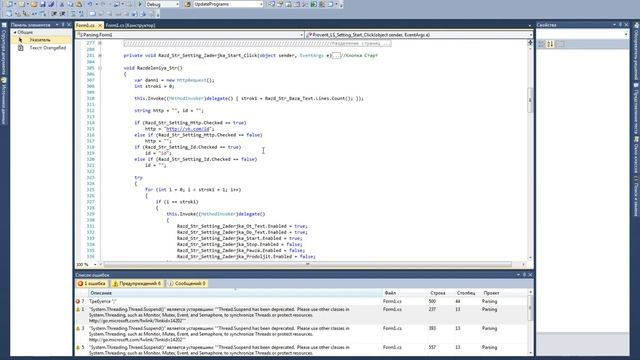Switch to the Form1.cs code tab

click(x=85, y=25)
